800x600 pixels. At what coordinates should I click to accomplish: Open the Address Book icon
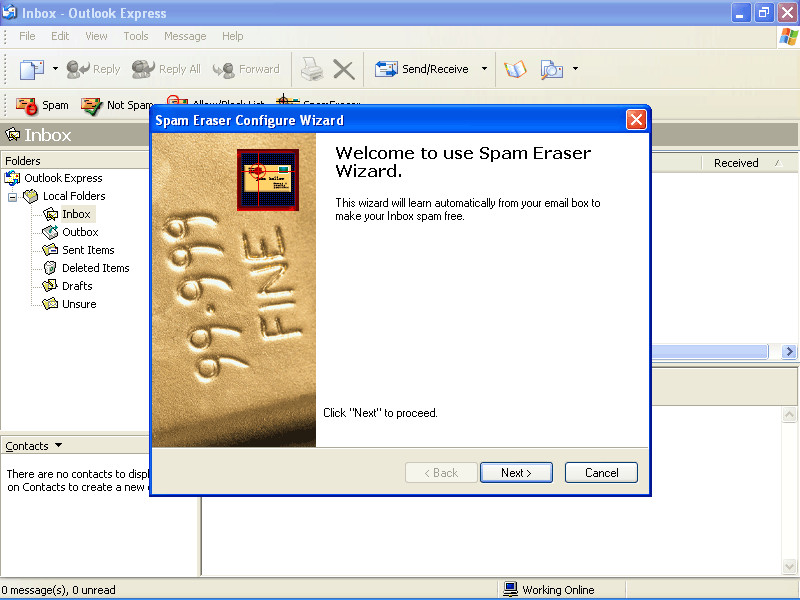(x=515, y=69)
